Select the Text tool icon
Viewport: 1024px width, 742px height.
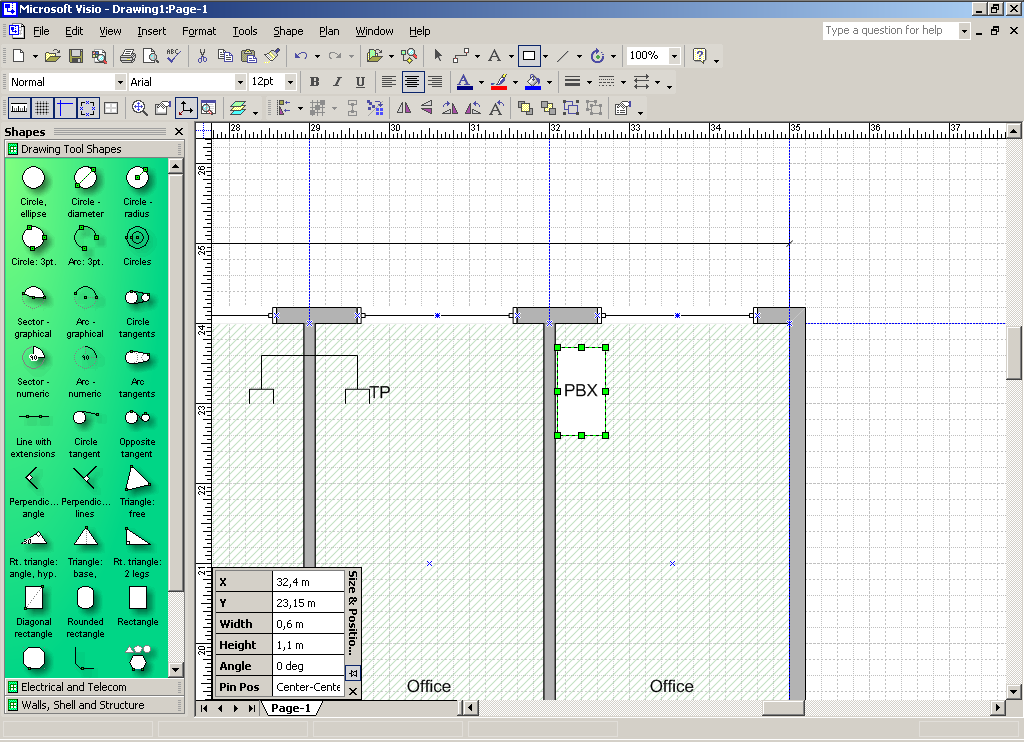494,56
